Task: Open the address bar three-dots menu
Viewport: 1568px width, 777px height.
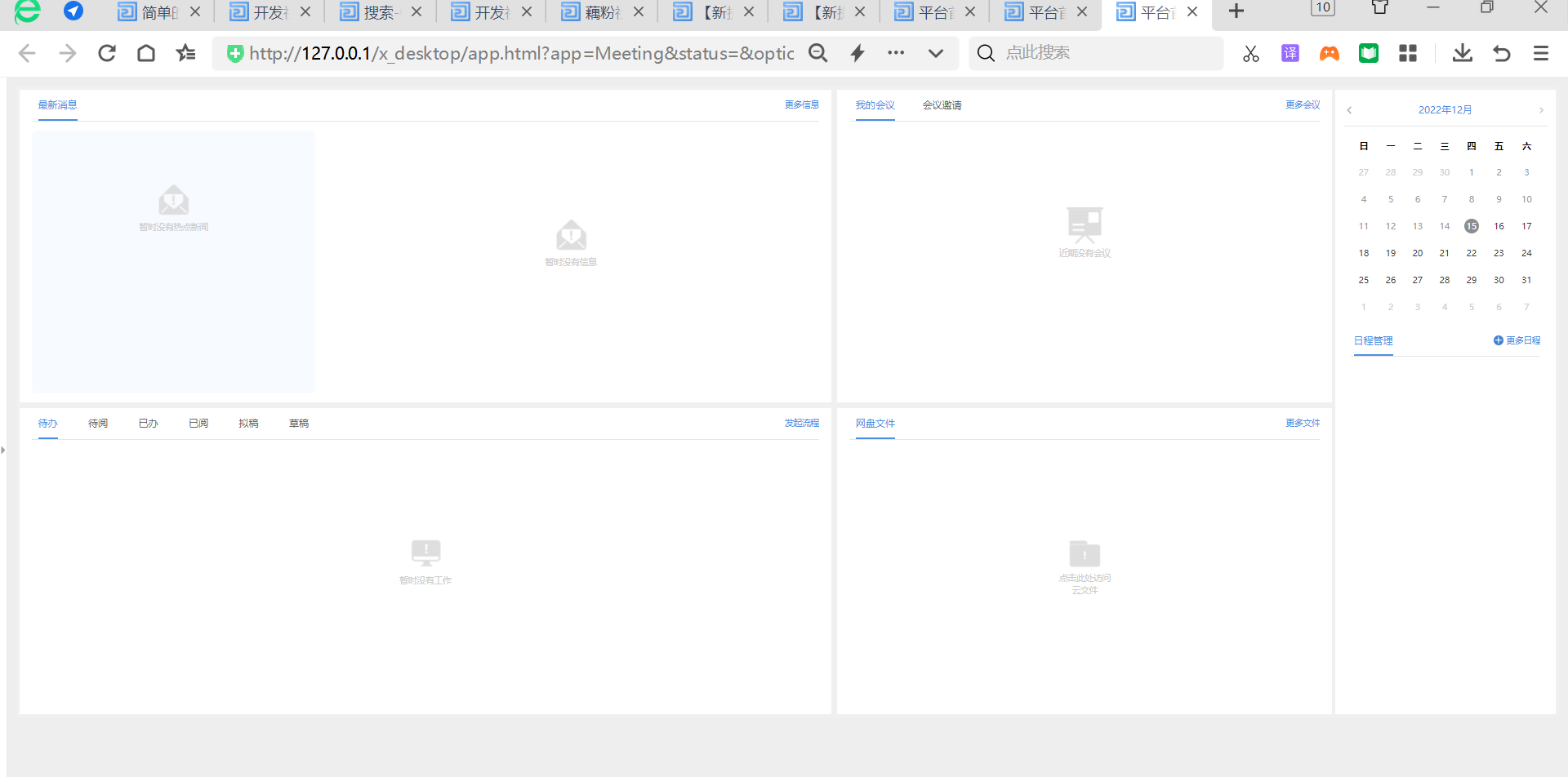Action: pyautogui.click(x=896, y=53)
